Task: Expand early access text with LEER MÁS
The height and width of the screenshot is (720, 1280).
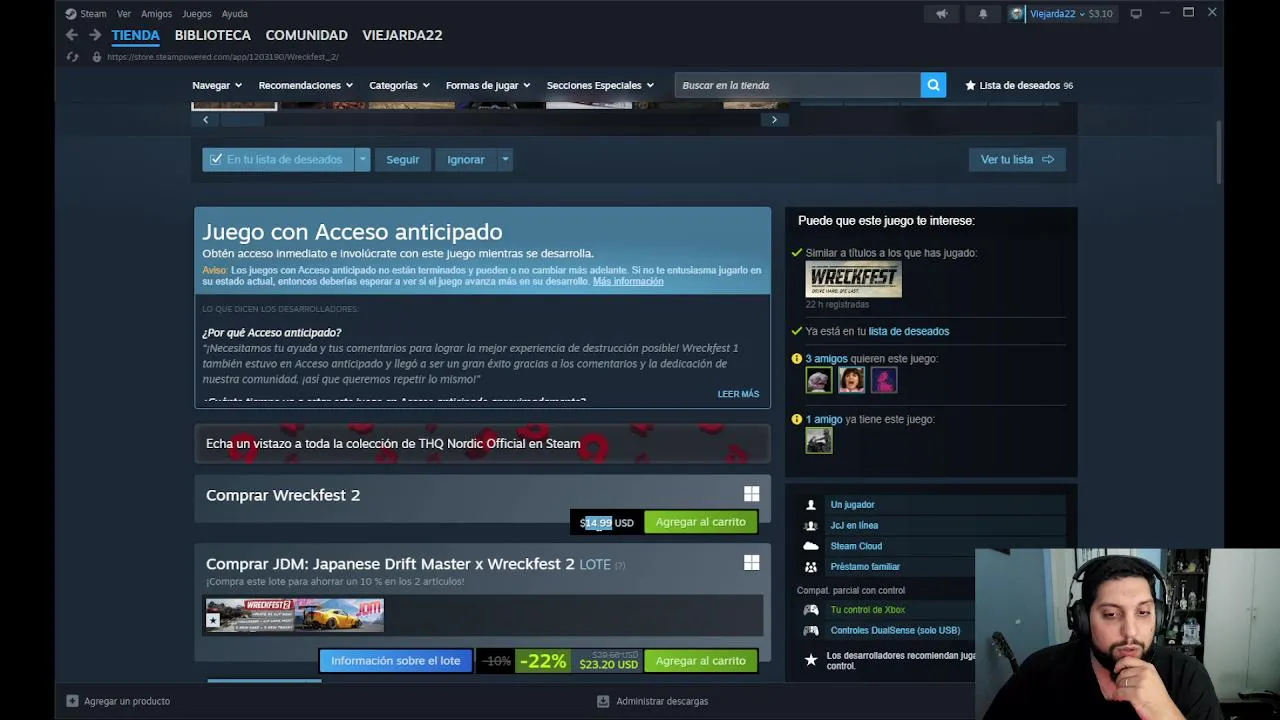Action: click(738, 394)
